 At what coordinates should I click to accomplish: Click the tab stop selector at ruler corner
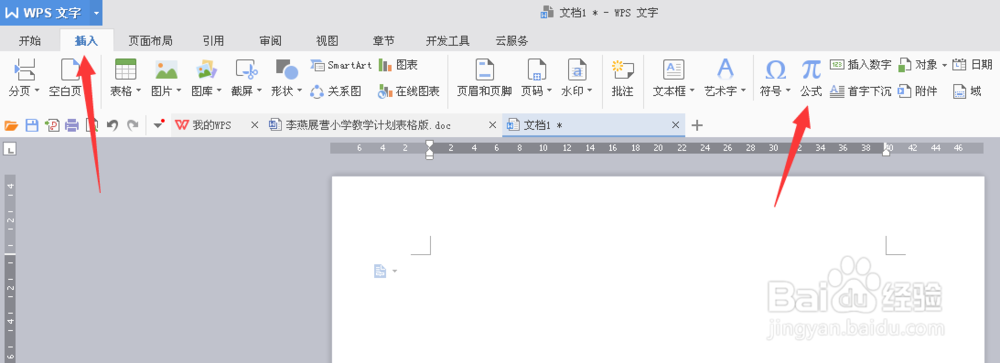tap(10, 149)
